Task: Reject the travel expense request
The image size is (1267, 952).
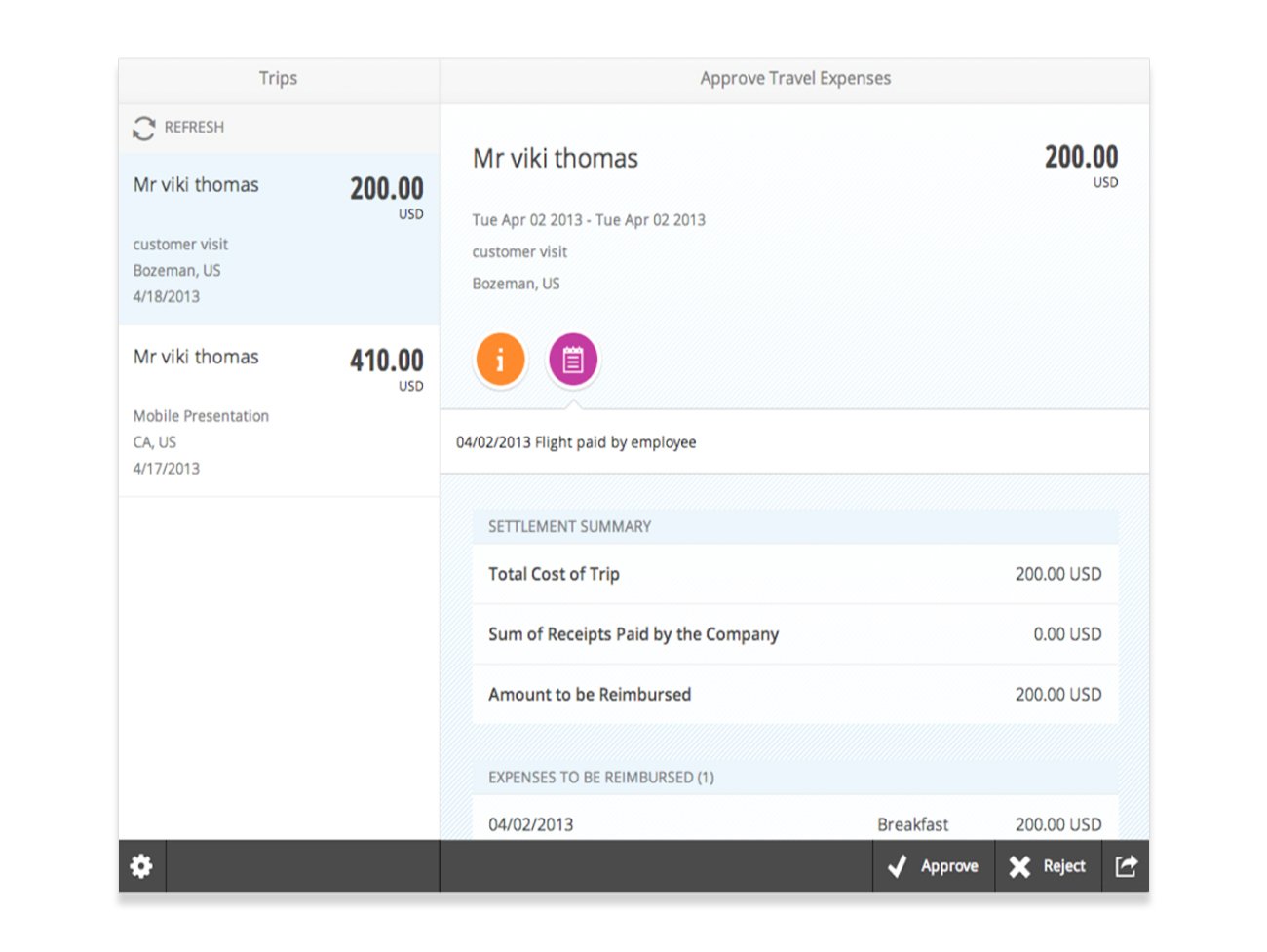Action: pos(1048,866)
